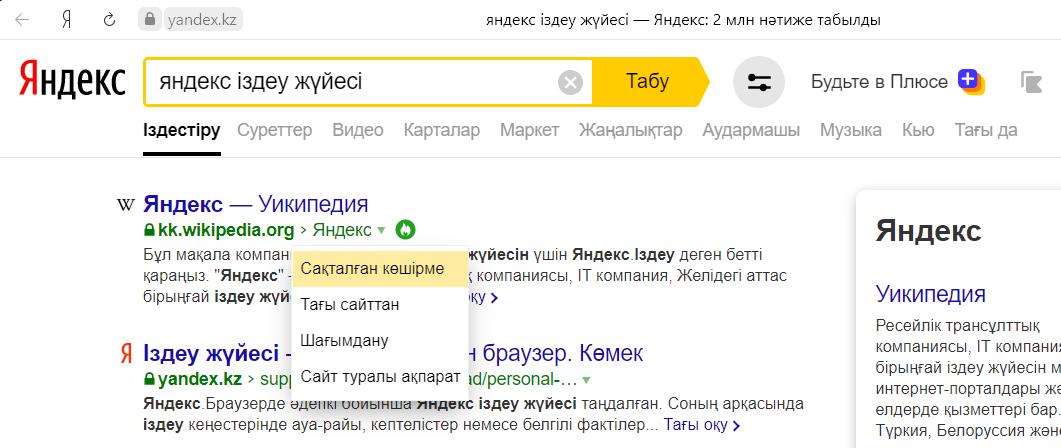The width and height of the screenshot is (1061, 448).
Task: Open the collections icon at far right
Action: (x=1031, y=83)
